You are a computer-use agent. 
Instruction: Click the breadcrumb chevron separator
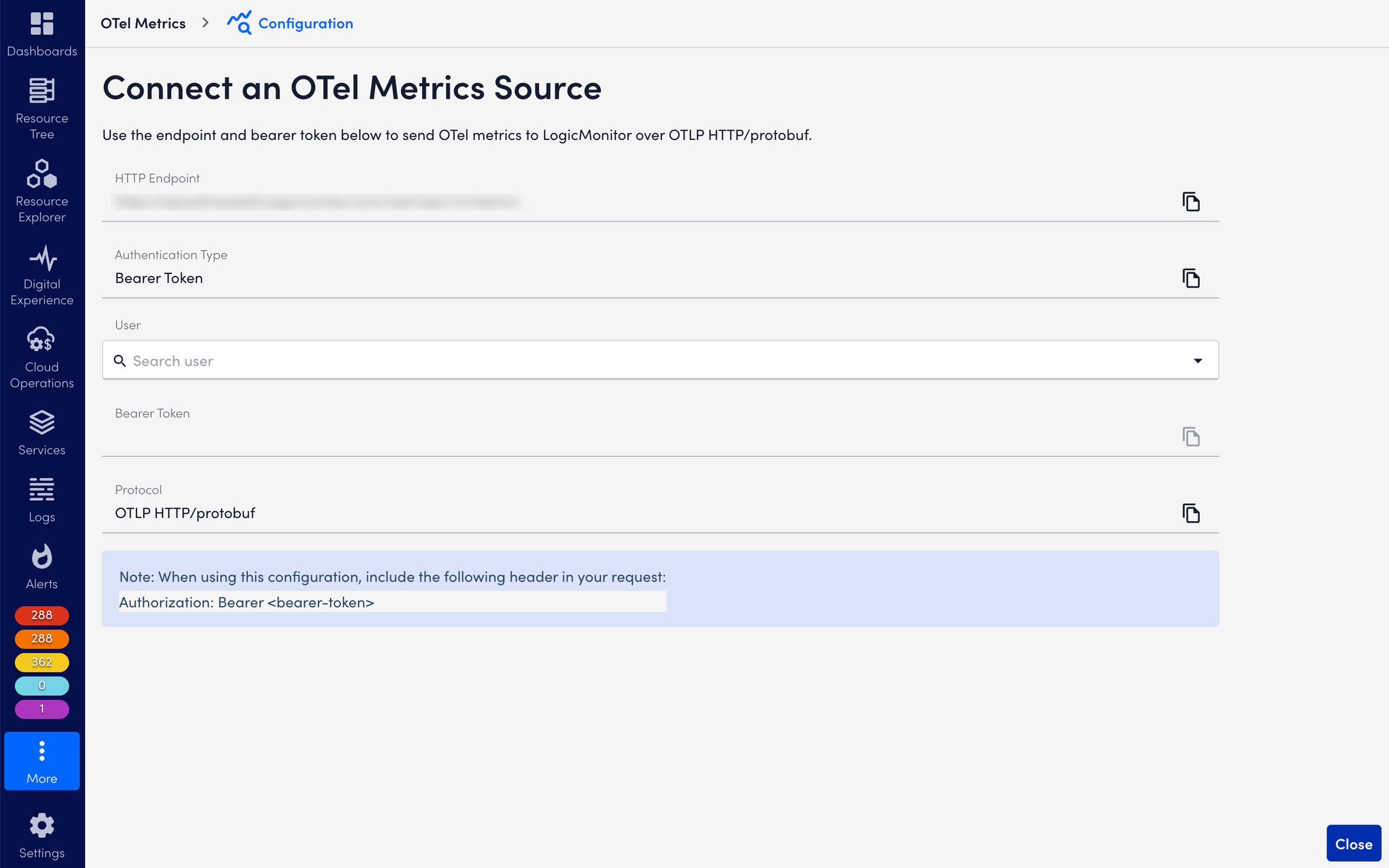(205, 23)
